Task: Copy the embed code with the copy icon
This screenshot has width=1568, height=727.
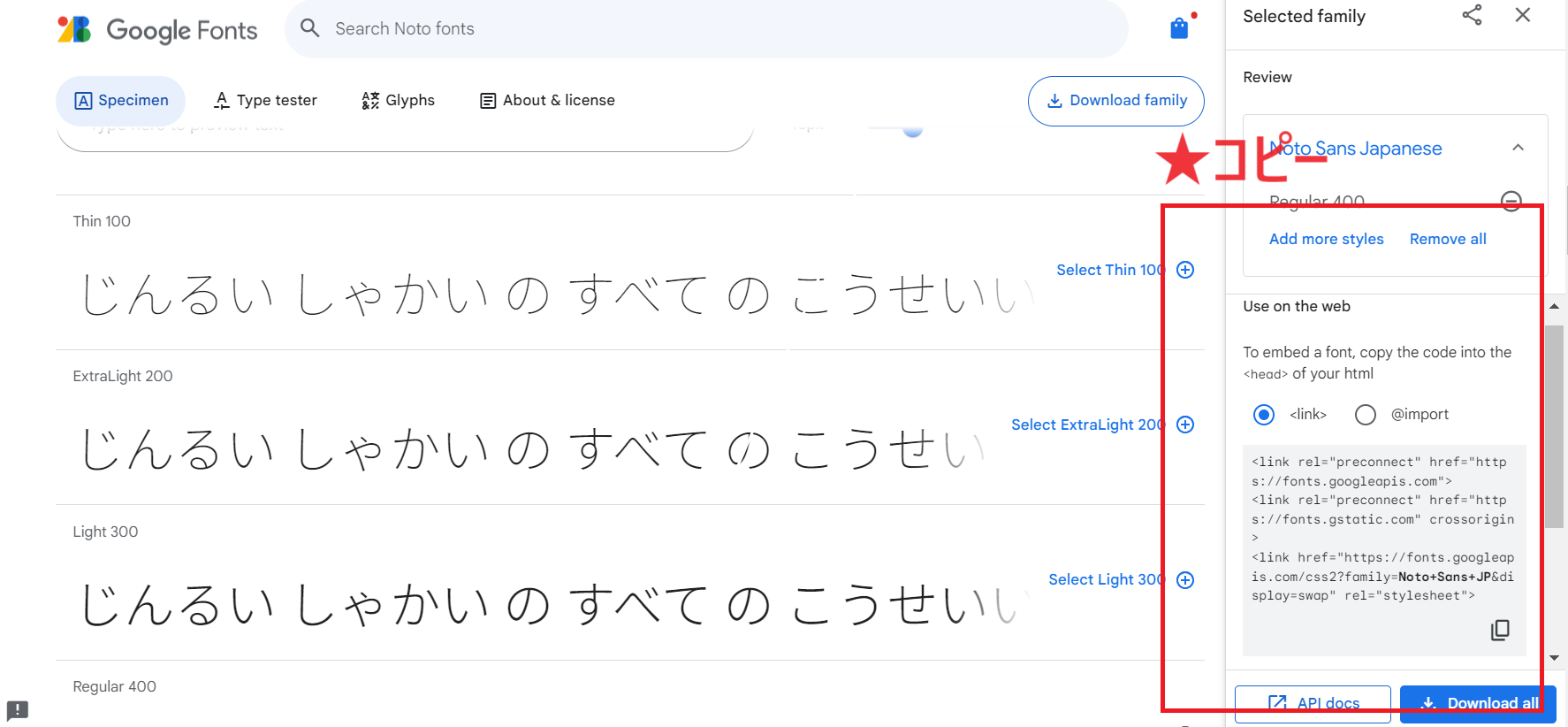Action: (x=1500, y=630)
